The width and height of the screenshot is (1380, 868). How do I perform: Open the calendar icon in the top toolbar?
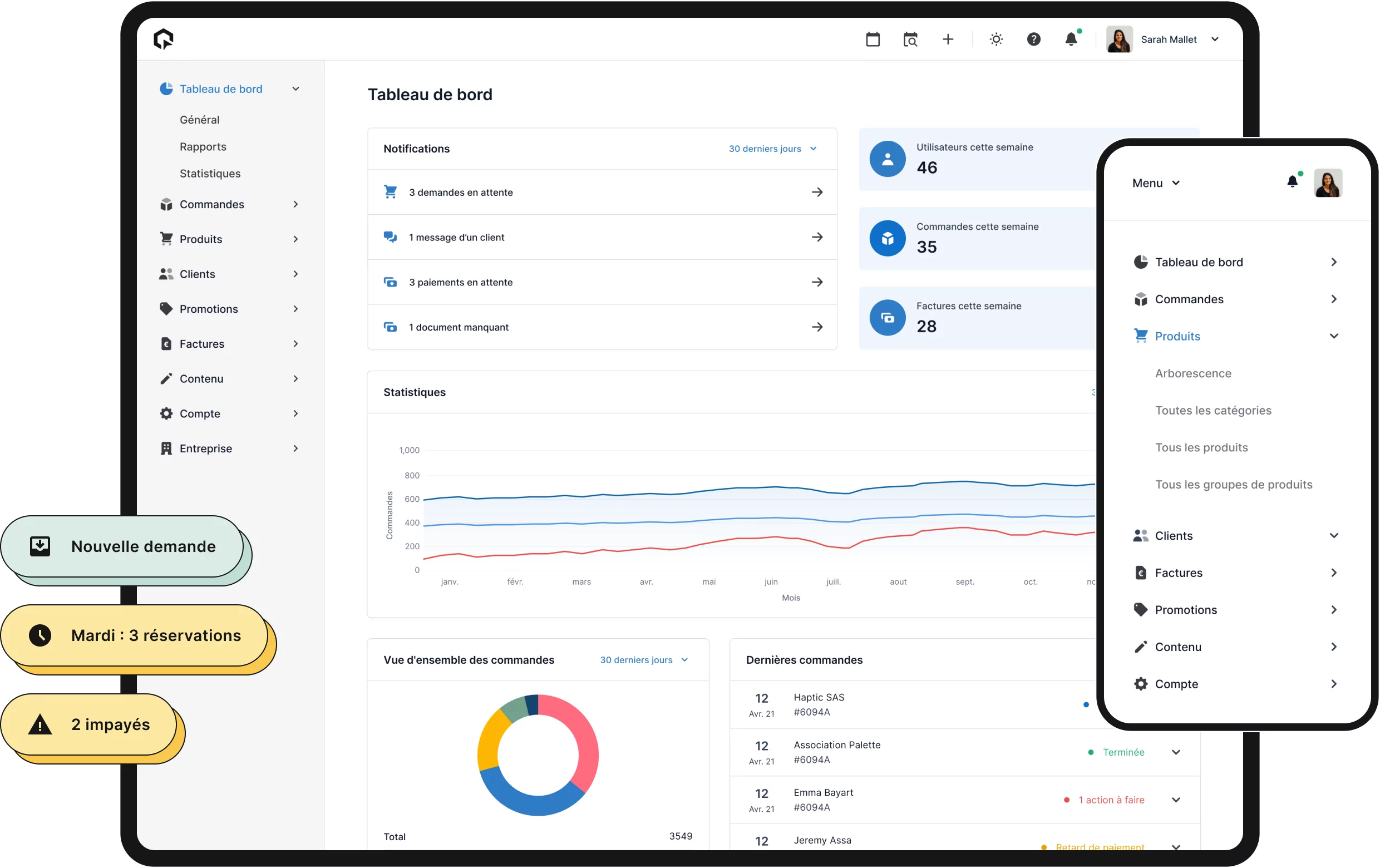tap(873, 39)
